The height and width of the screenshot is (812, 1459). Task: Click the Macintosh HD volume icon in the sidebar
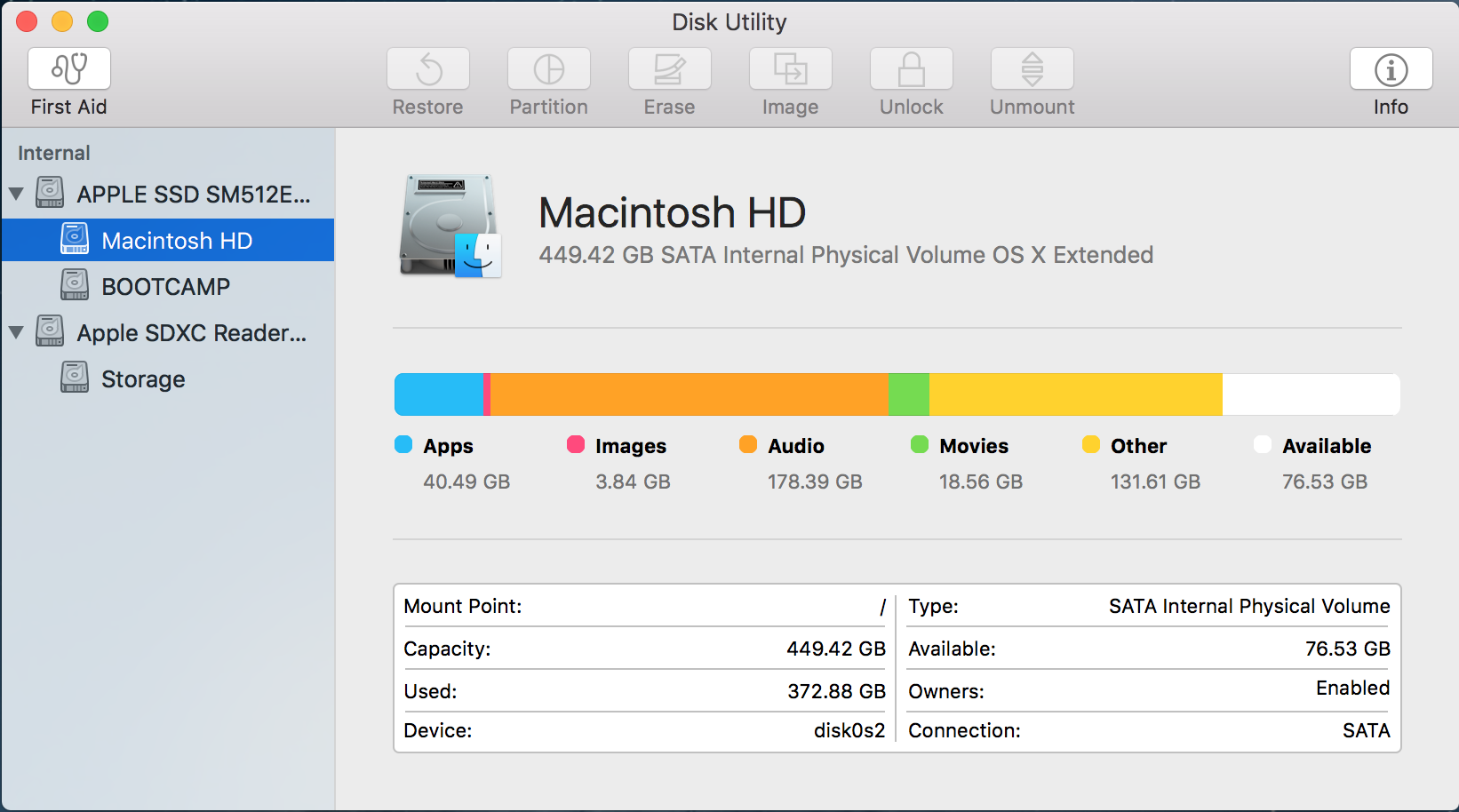click(x=75, y=239)
